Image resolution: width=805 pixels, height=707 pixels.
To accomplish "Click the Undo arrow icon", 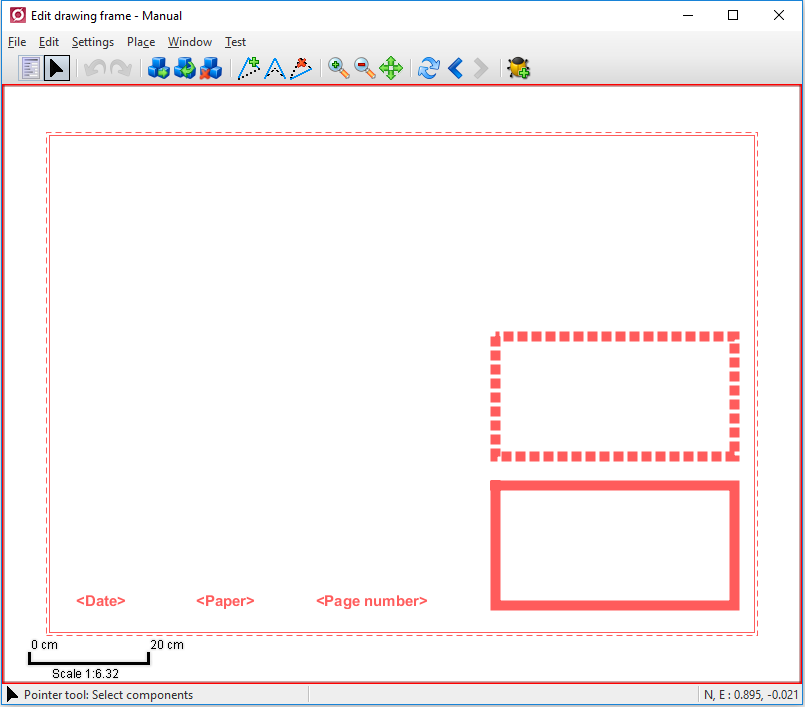I will (95, 68).
